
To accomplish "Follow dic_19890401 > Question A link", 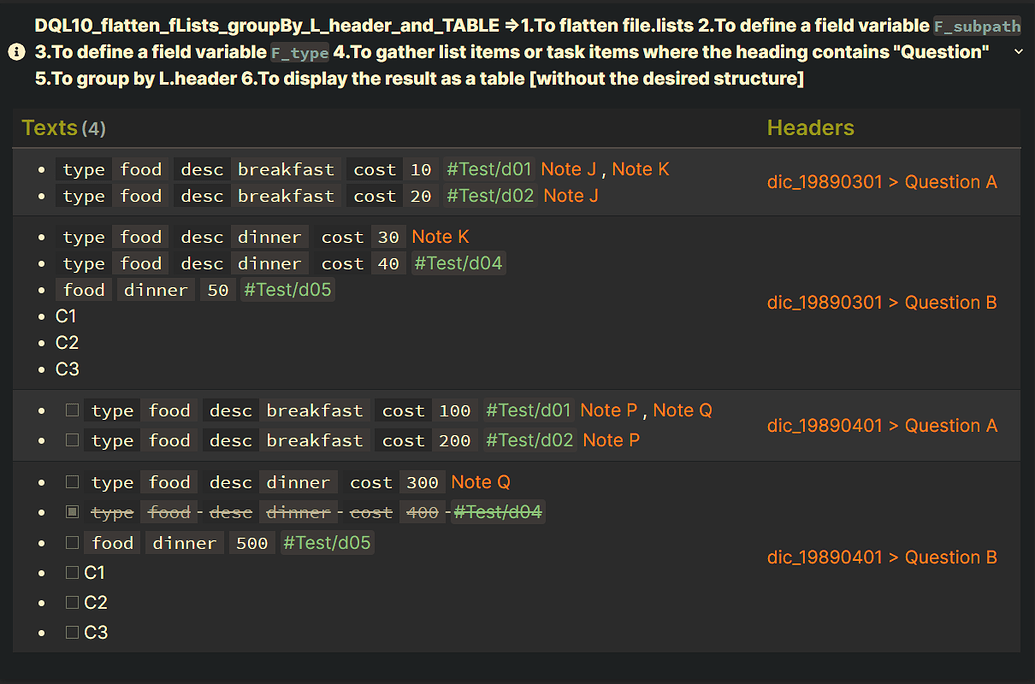I will coord(881,426).
